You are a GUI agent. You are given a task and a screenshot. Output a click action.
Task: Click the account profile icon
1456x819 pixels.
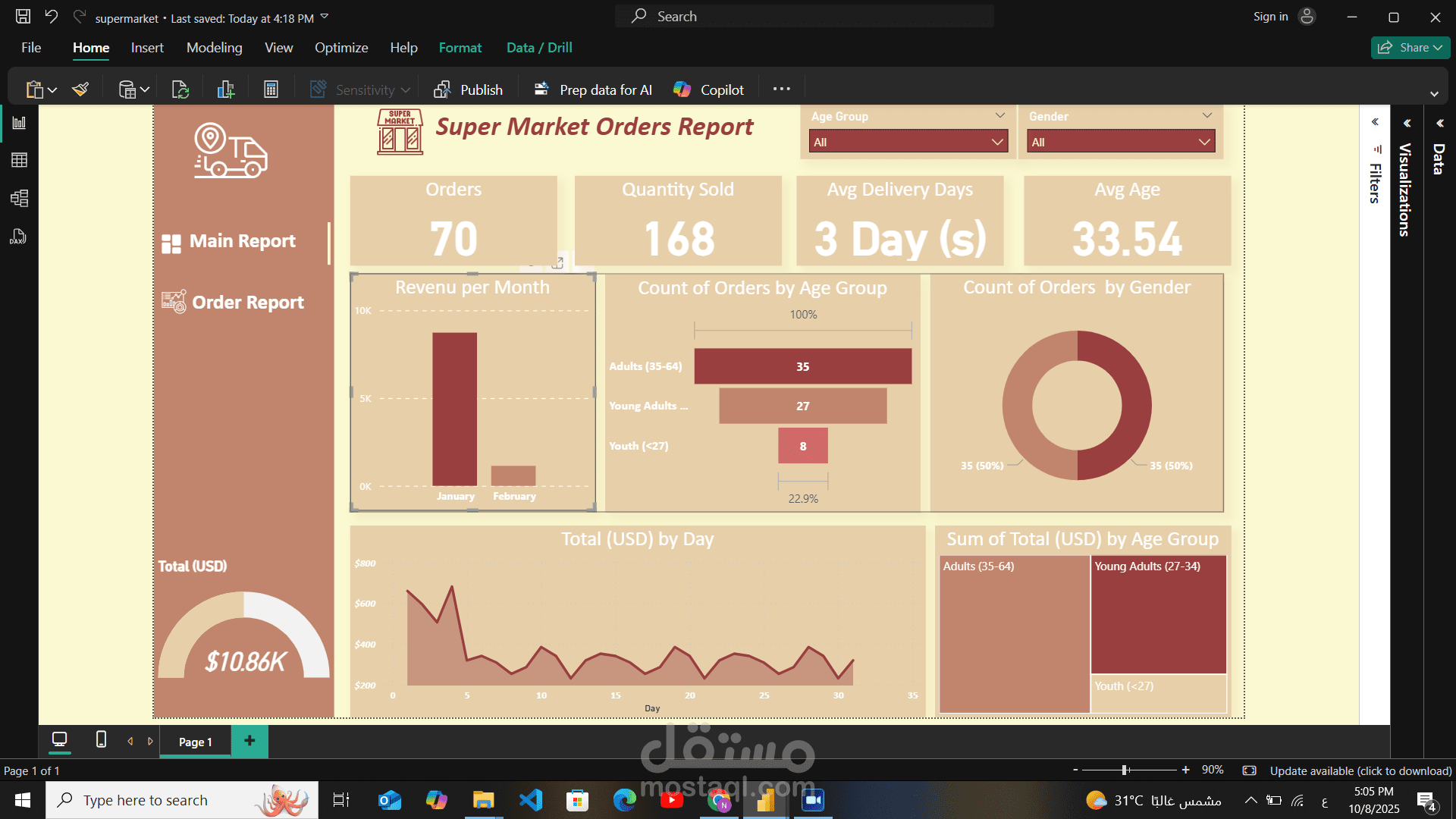[x=1307, y=16]
